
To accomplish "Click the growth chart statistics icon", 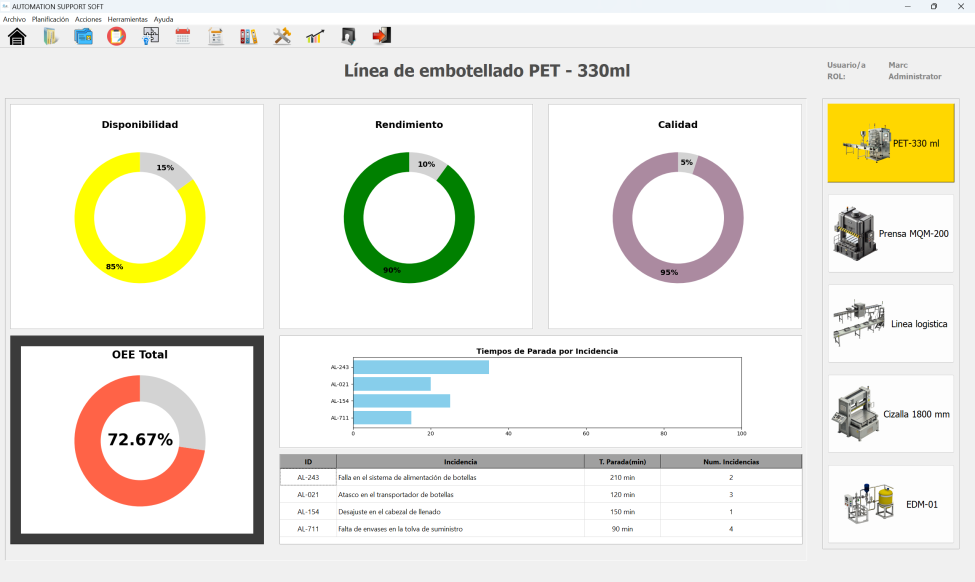I will pyautogui.click(x=315, y=37).
